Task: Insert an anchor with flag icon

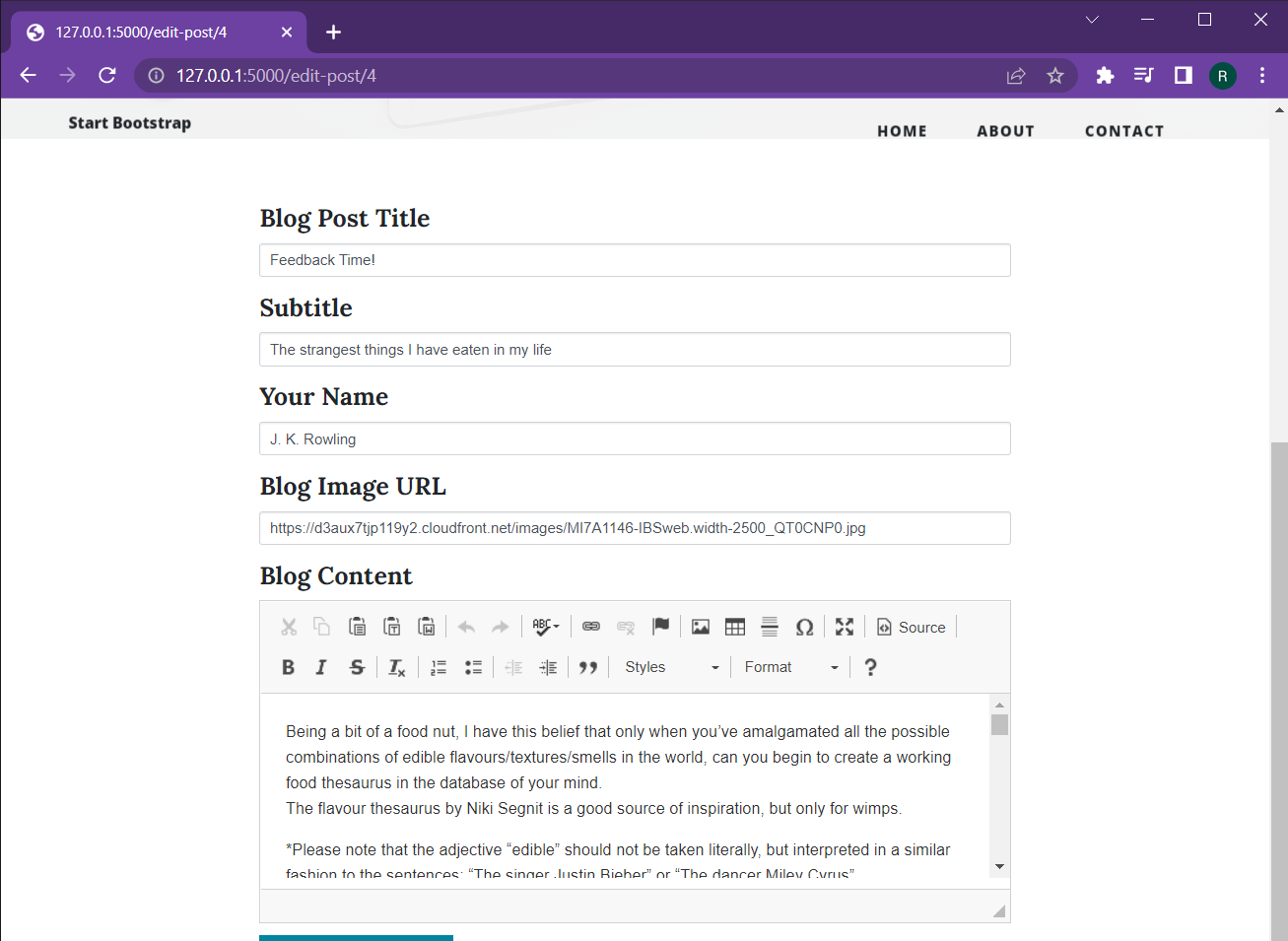Action: (660, 627)
